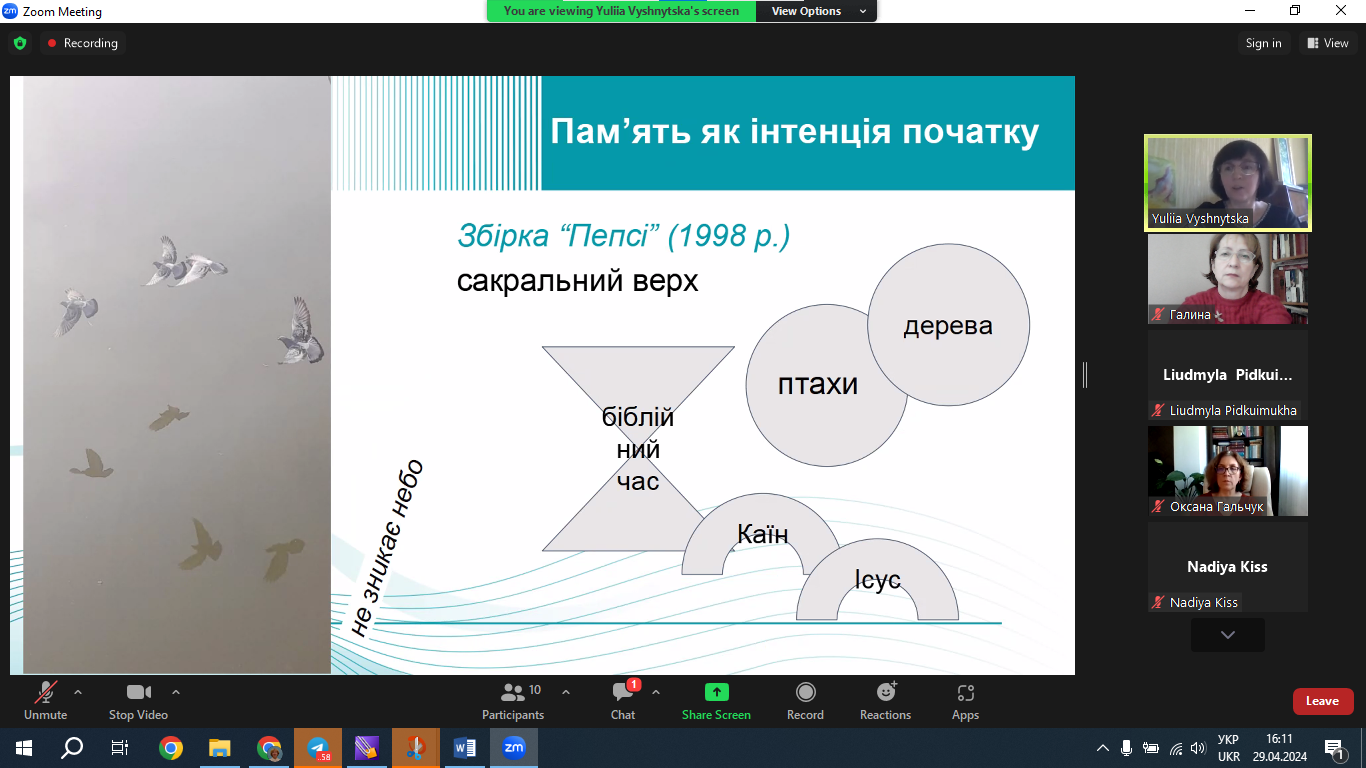Click the green Share Screen icon

click(x=716, y=692)
